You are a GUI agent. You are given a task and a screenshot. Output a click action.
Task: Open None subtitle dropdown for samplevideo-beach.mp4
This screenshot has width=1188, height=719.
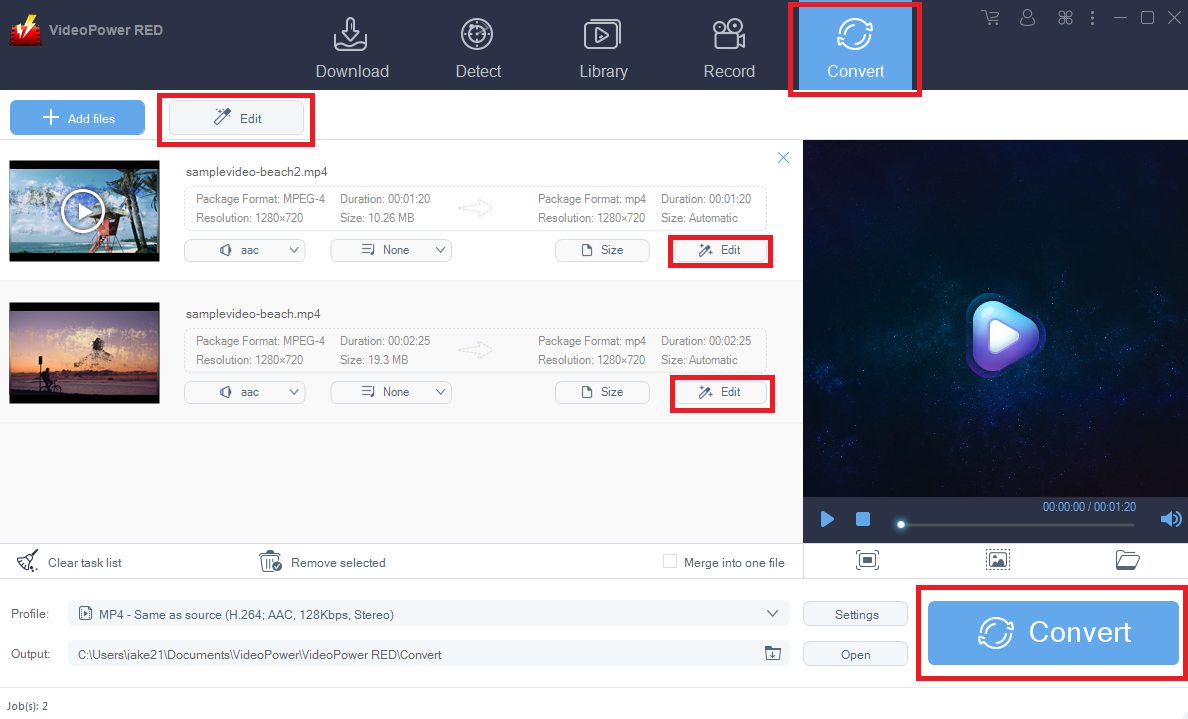(391, 392)
